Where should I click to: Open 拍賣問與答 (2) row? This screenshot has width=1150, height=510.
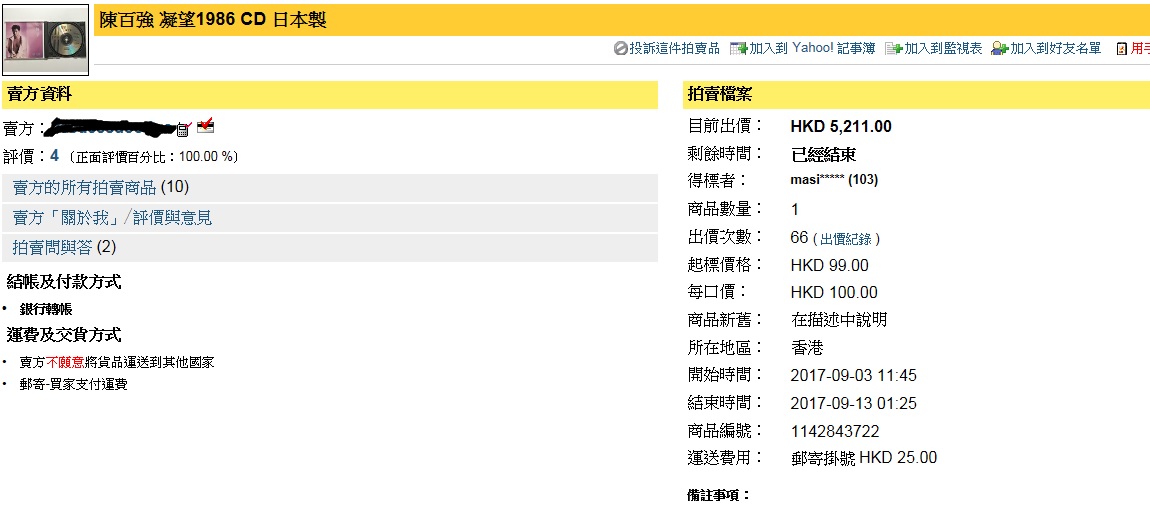pos(330,247)
